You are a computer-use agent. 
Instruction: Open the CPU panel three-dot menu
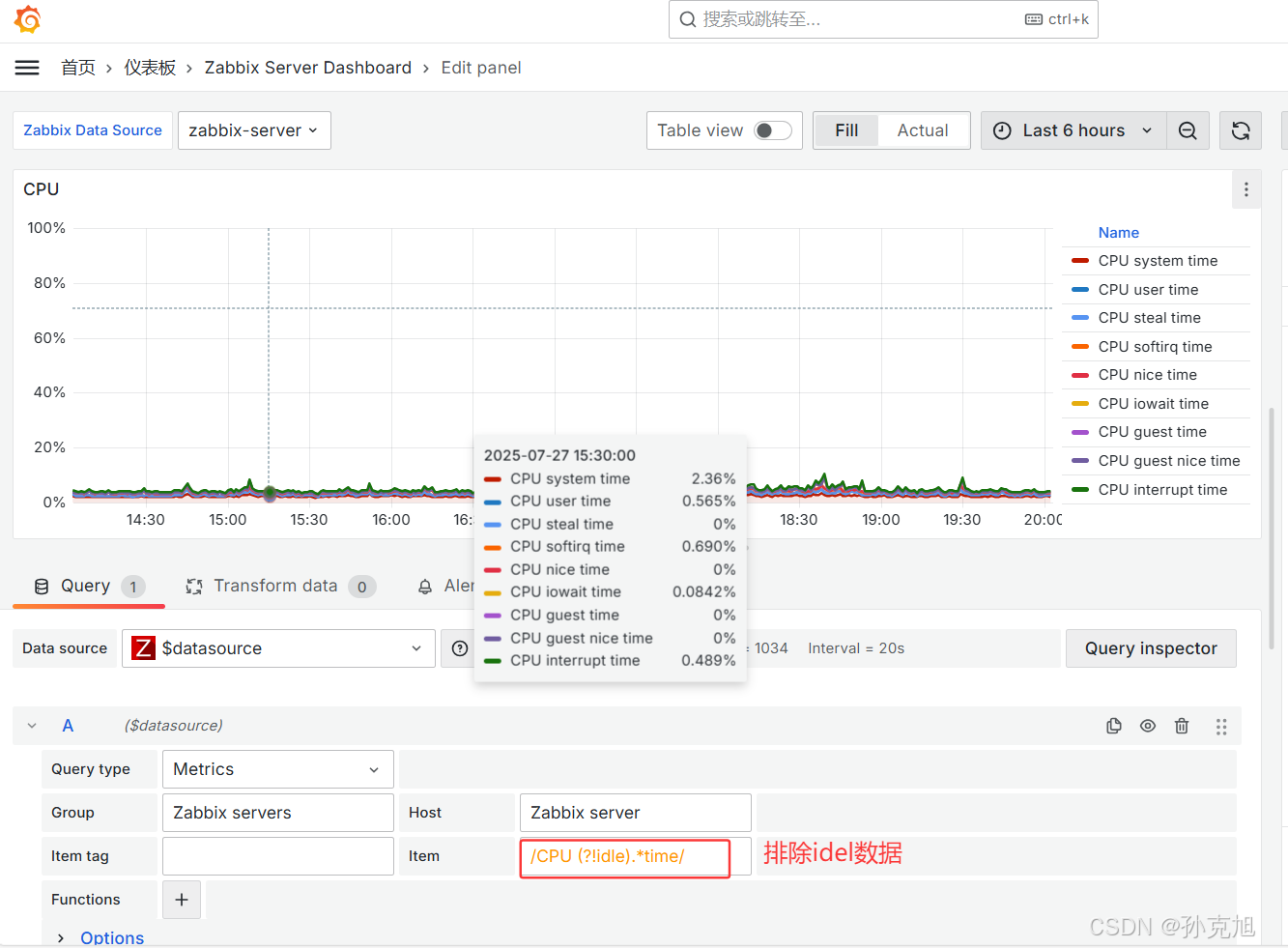coord(1246,189)
